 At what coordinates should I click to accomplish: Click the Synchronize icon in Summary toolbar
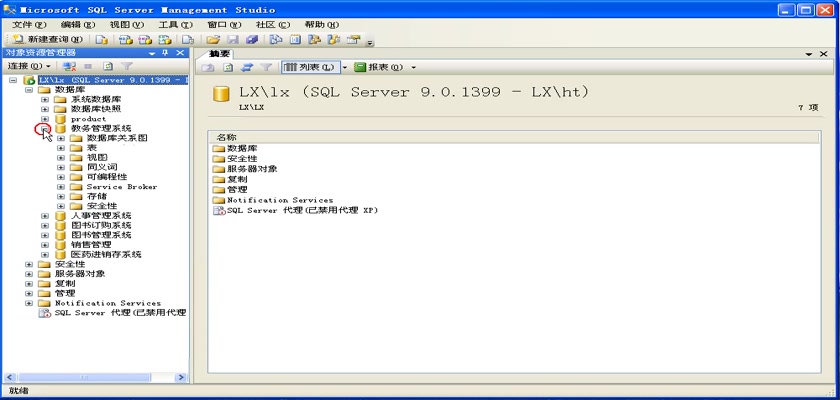tap(247, 67)
